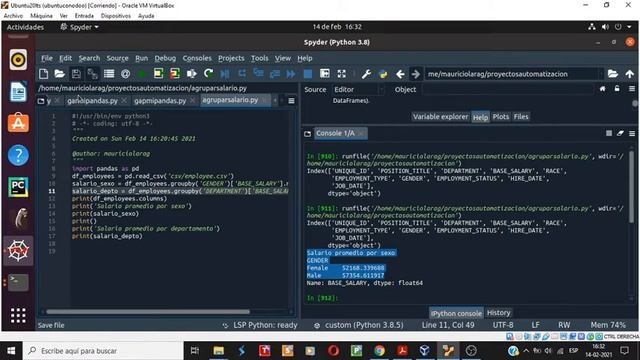Image resolution: width=640 pixels, height=360 pixels.
Task: Switch to the gapmipandas.py editor tab
Action: pyautogui.click(x=160, y=100)
